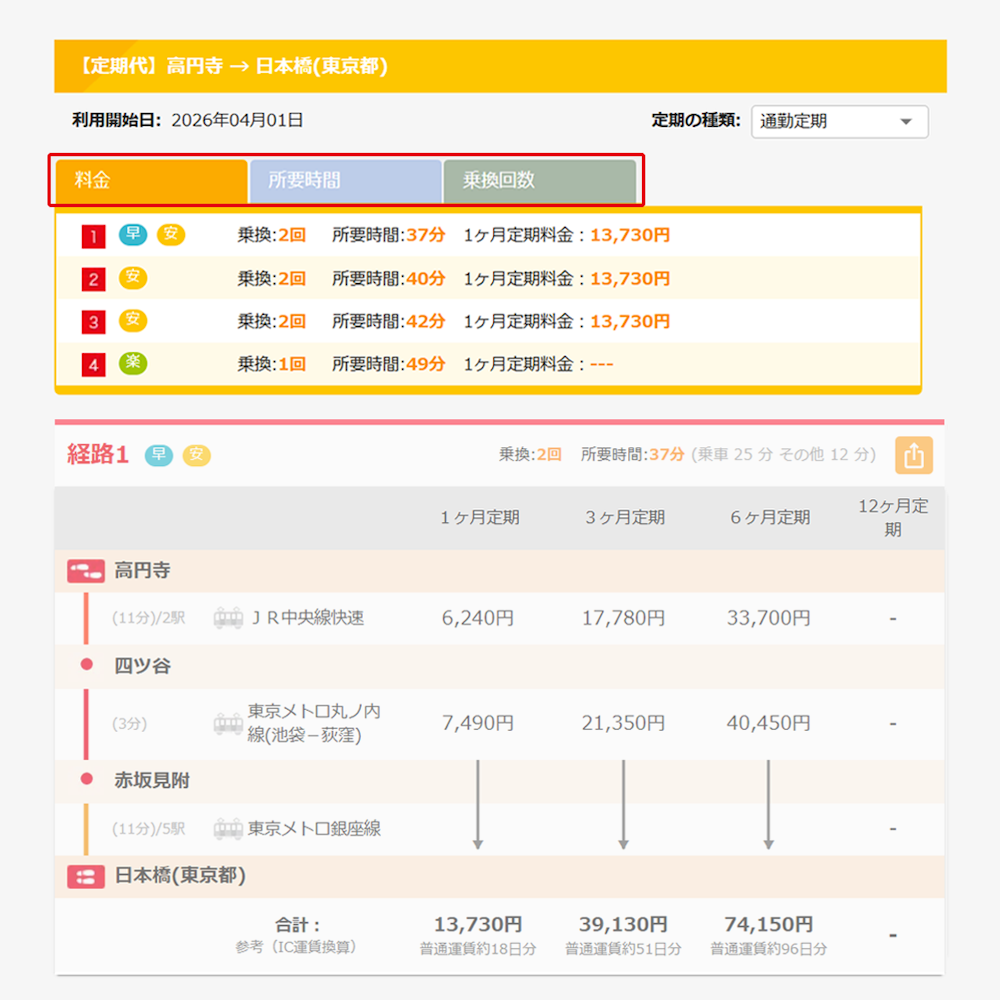Click the red number badge 4
This screenshot has height=1000, width=1000.
click(95, 364)
